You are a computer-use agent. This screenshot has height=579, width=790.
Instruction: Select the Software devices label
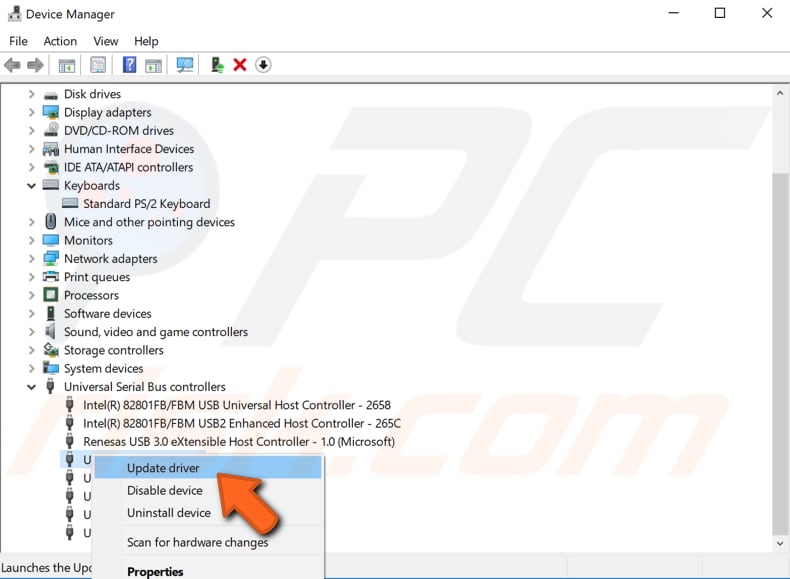pyautogui.click(x=107, y=313)
